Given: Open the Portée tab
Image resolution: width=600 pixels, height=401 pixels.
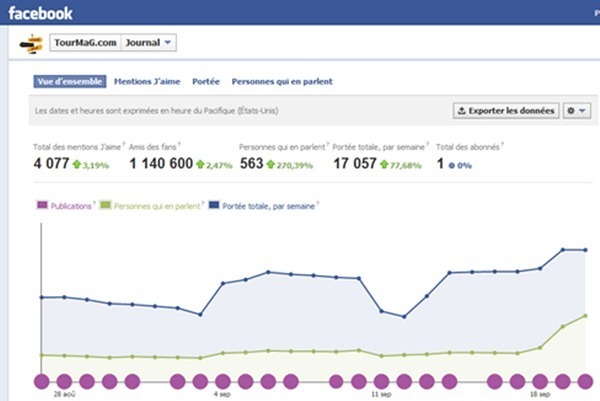Looking at the screenshot, I should pyautogui.click(x=205, y=82).
